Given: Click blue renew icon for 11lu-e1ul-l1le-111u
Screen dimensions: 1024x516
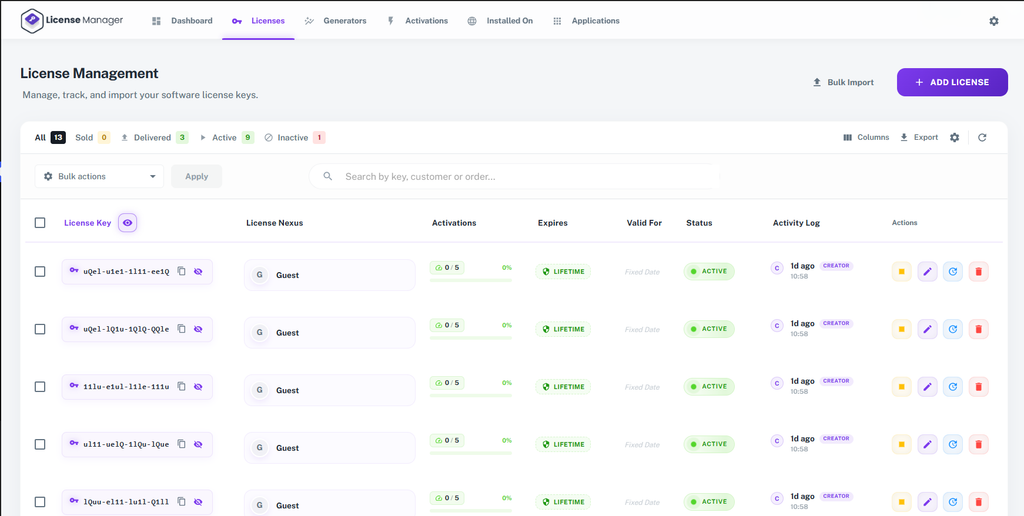Looking at the screenshot, I should [x=952, y=387].
